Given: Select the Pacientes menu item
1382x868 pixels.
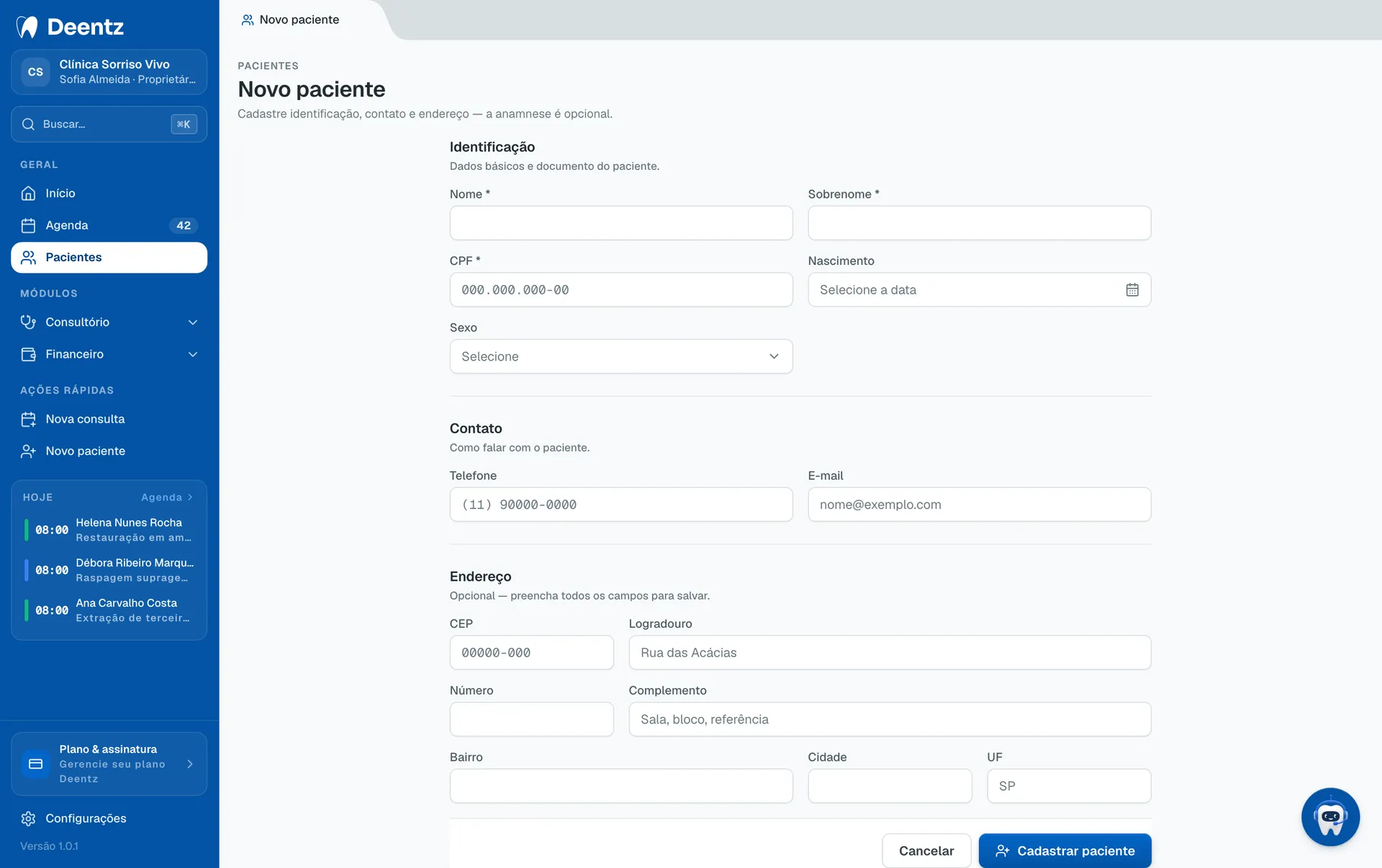Looking at the screenshot, I should click(x=109, y=258).
